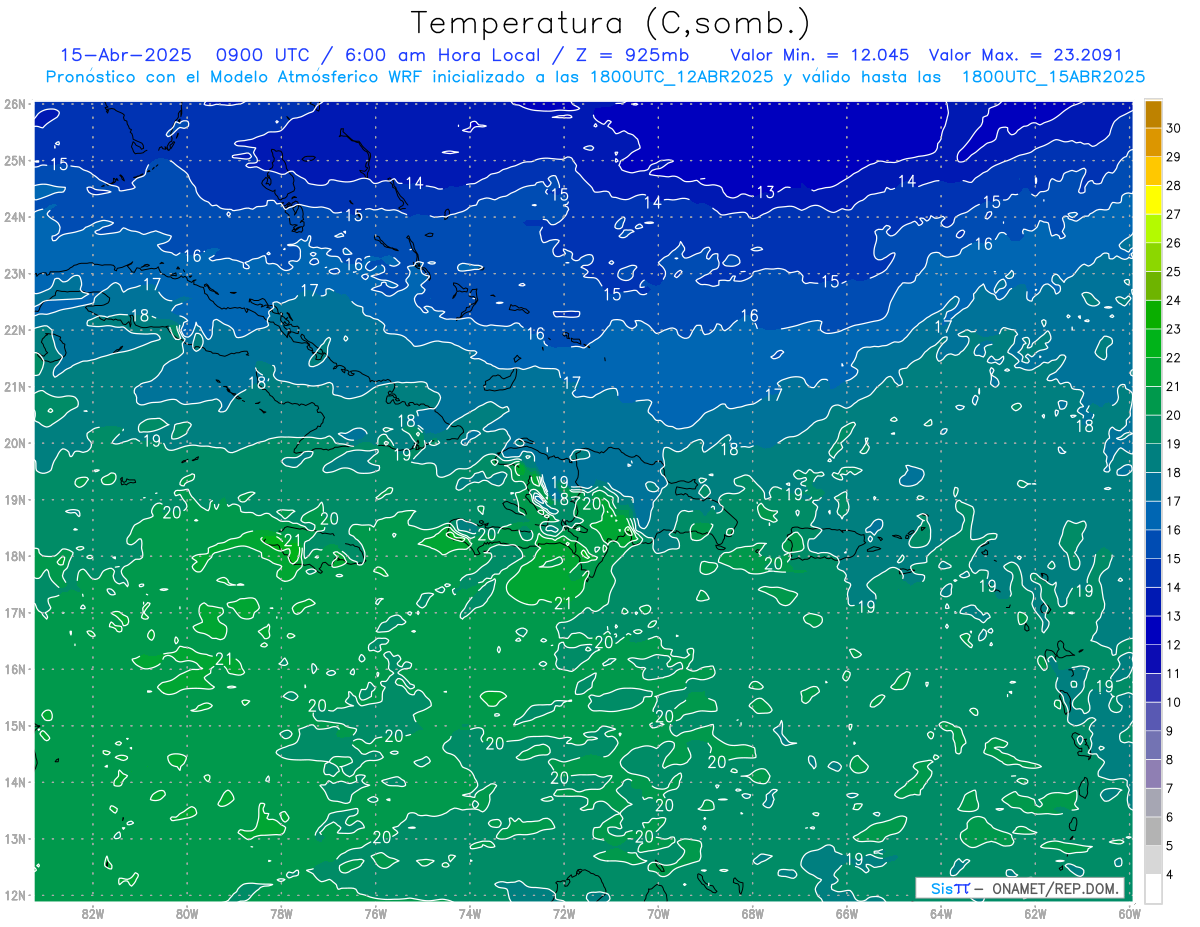This screenshot has width=1200, height=927.
Task: Click the 80W longitude axis label
Action: [x=187, y=913]
